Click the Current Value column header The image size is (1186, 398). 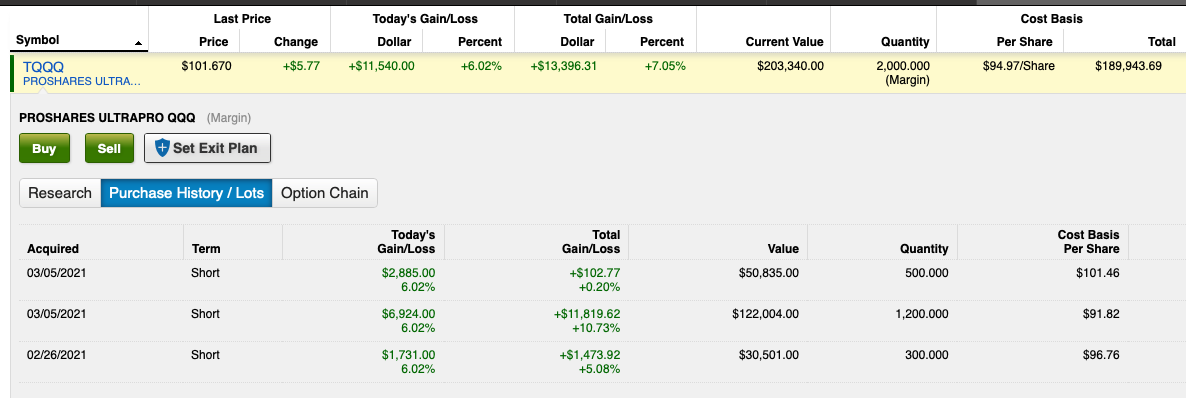pyautogui.click(x=784, y=42)
